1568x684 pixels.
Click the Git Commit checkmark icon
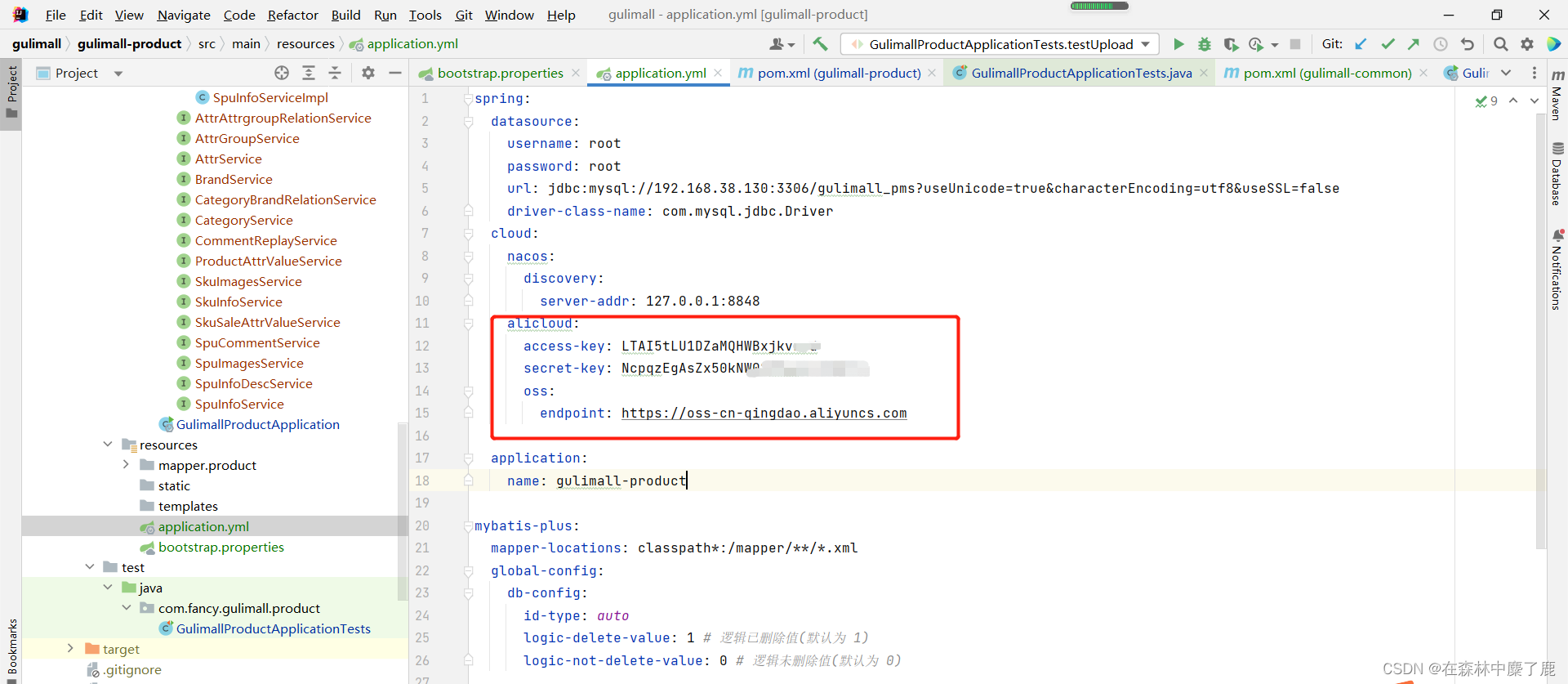point(1388,44)
